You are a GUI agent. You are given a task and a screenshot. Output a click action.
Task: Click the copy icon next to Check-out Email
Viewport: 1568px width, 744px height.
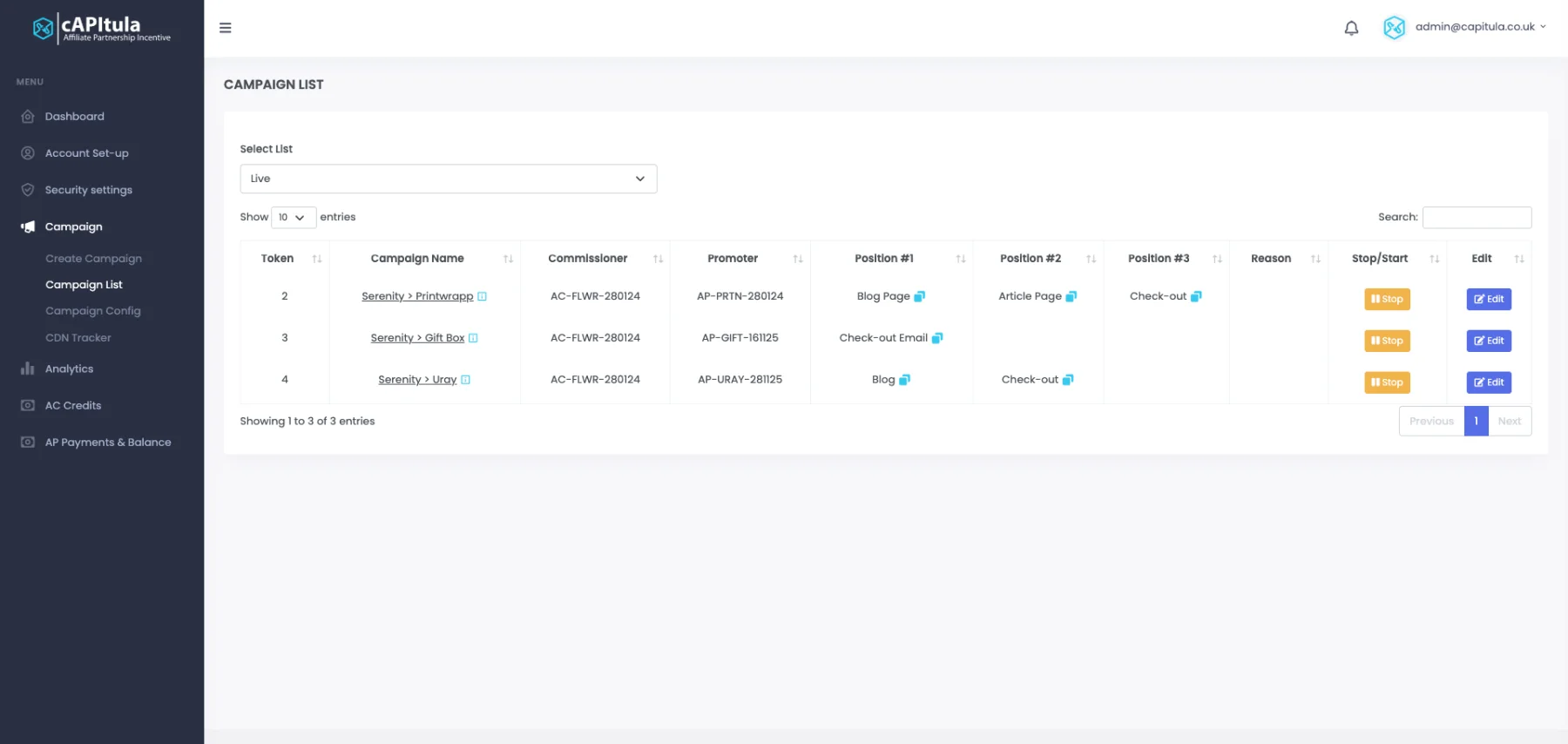(x=936, y=338)
